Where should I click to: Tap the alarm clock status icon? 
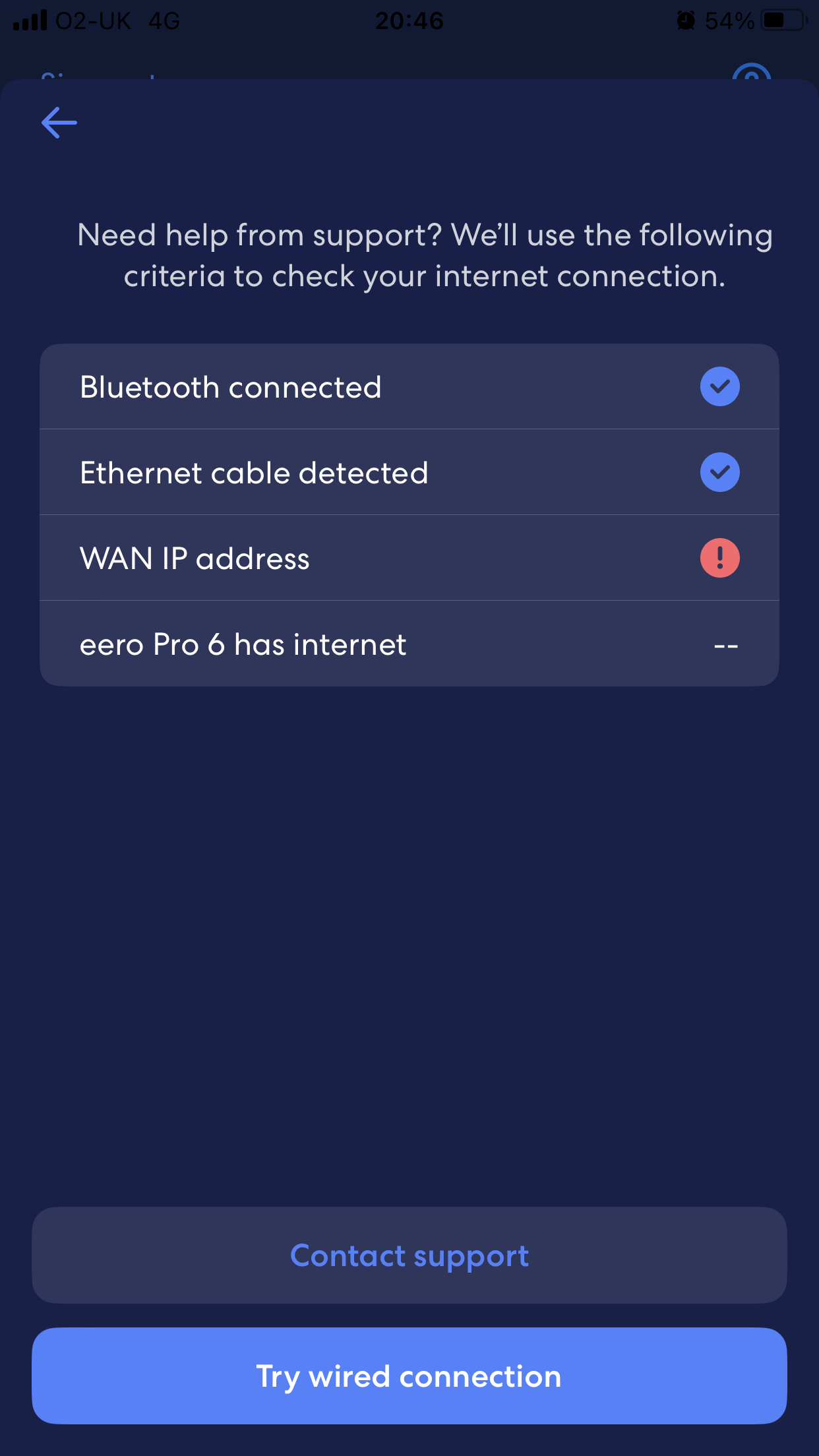click(686, 21)
